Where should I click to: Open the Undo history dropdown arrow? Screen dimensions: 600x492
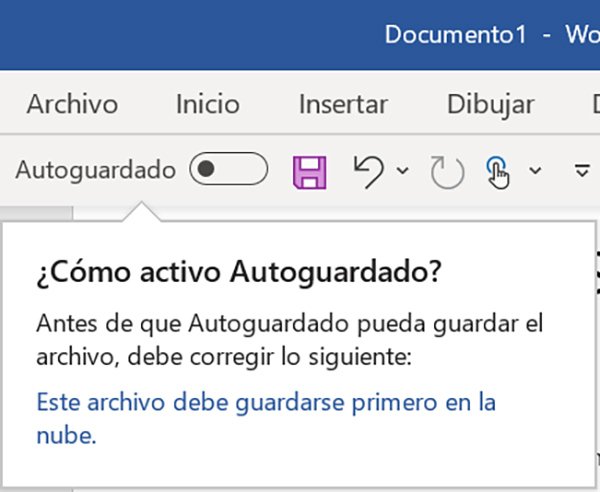pyautogui.click(x=403, y=170)
